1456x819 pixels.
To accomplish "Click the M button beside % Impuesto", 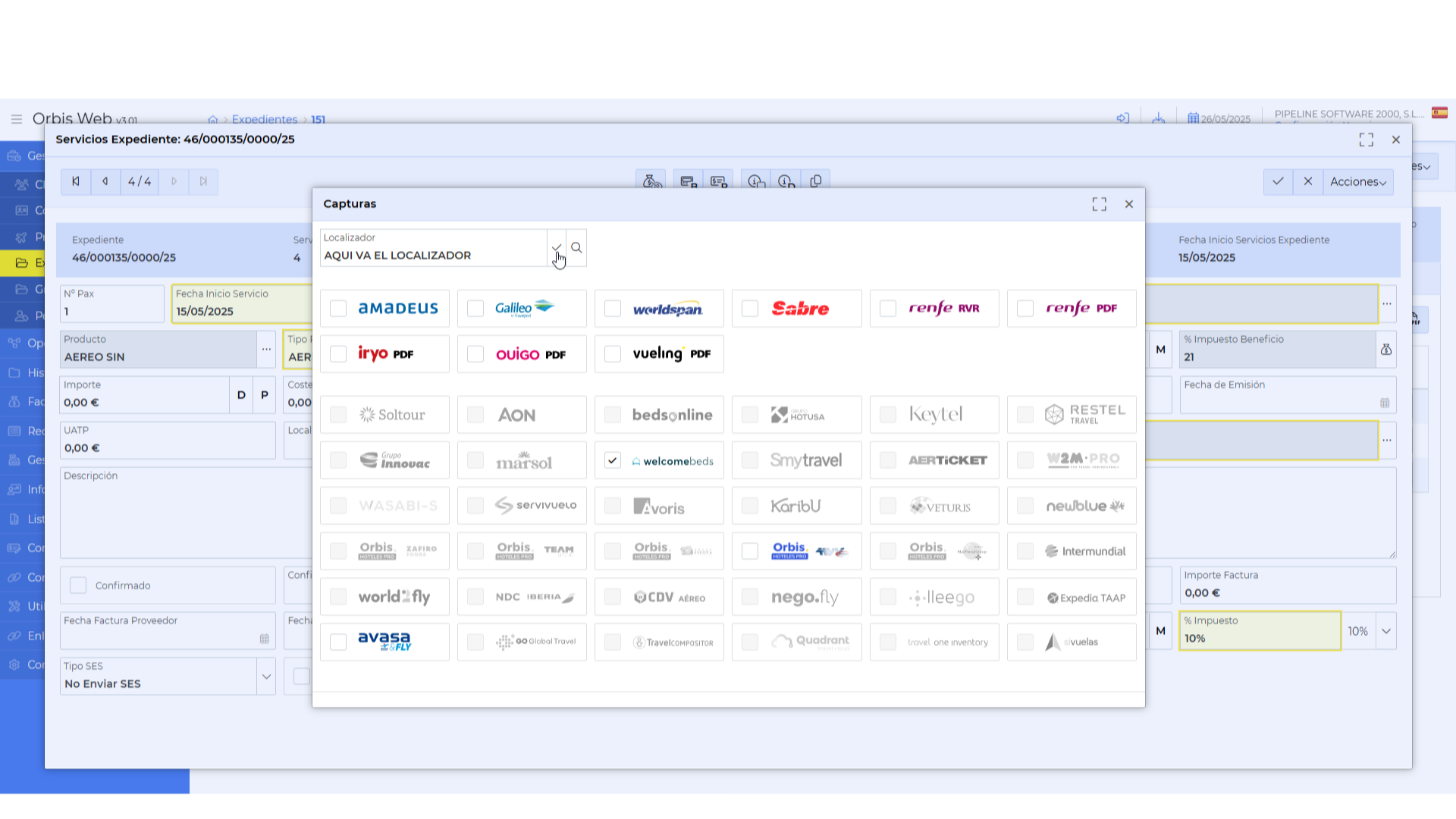I will pyautogui.click(x=1160, y=631).
